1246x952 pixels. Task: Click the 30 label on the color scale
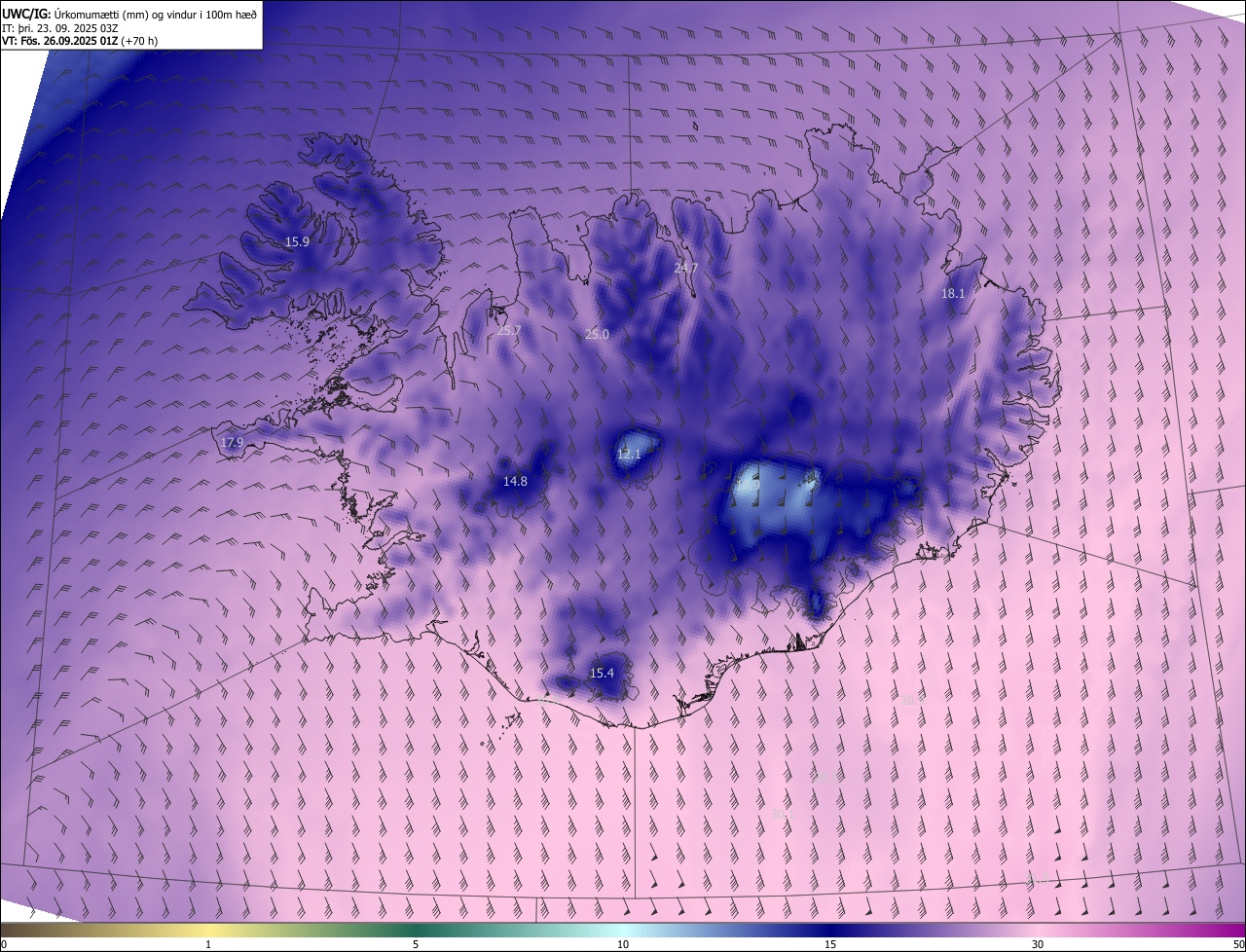1038,944
